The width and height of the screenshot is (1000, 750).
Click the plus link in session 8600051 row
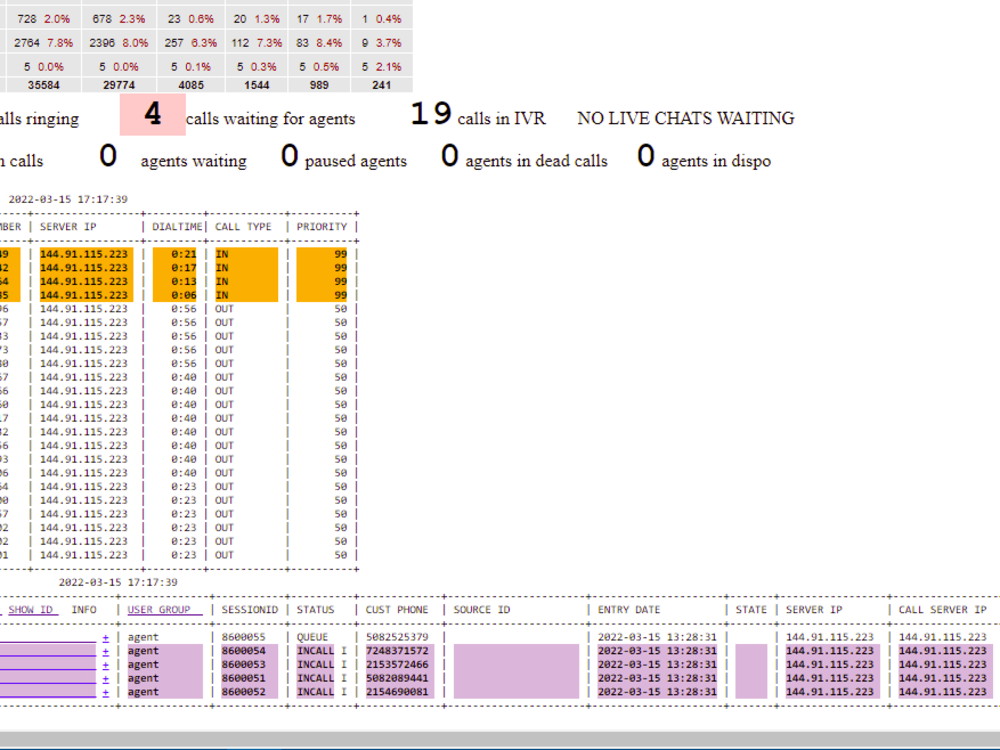click(105, 679)
